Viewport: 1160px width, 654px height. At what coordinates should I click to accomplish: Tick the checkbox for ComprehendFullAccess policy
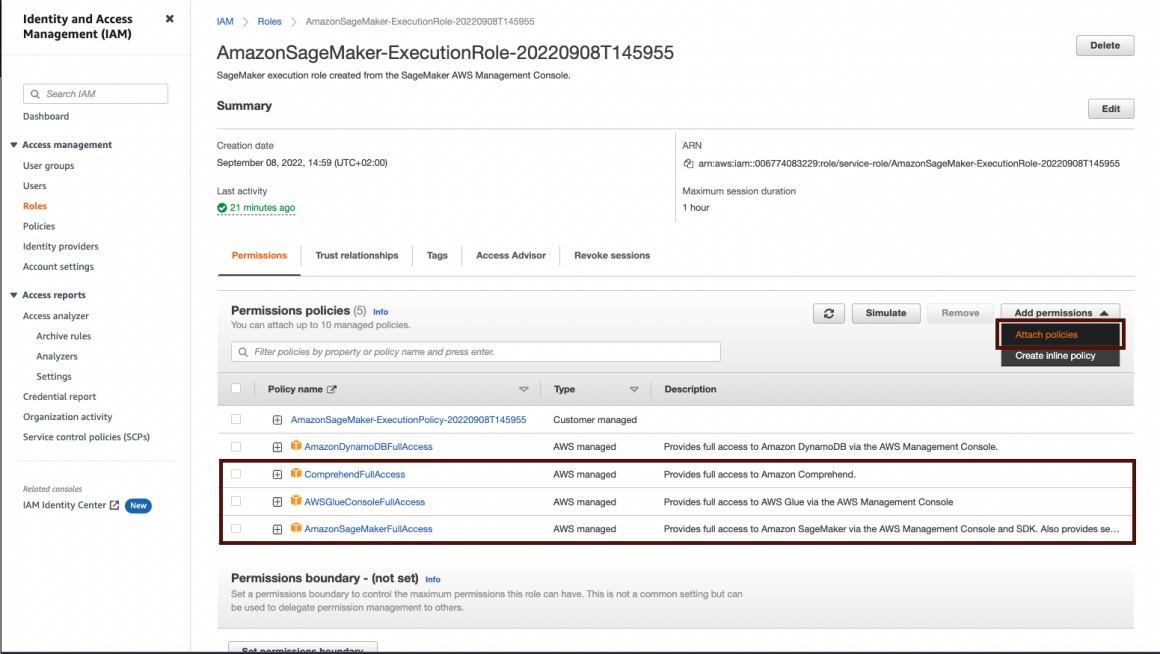(236, 474)
